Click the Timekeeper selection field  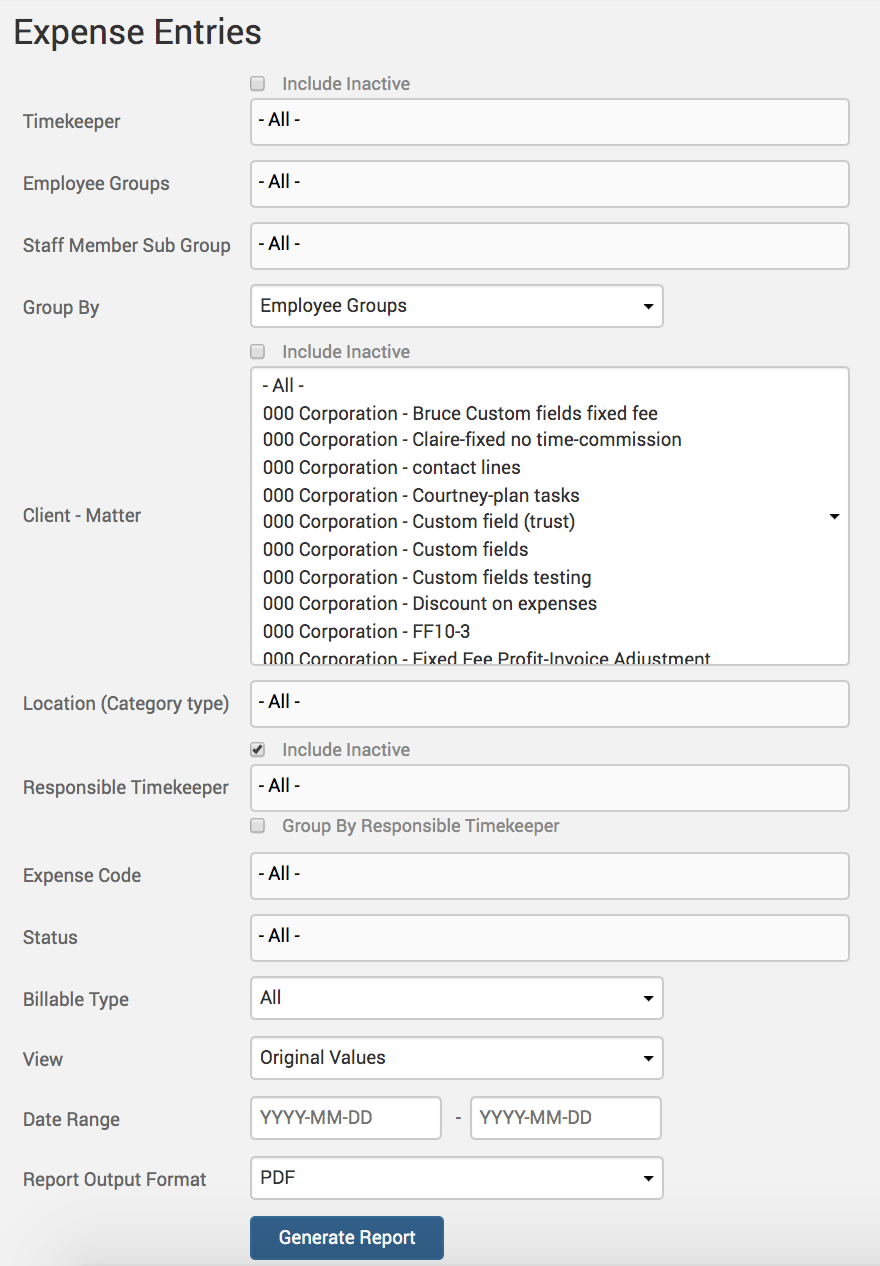[x=549, y=122]
